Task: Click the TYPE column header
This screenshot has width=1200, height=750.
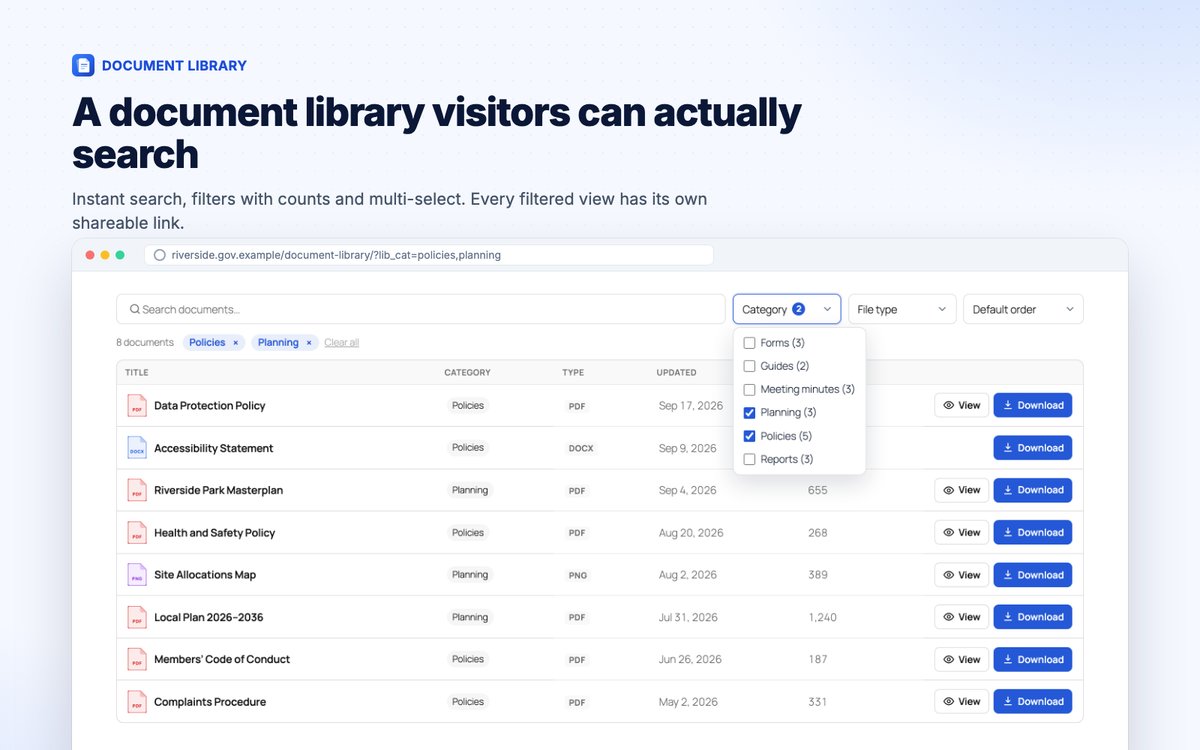Action: [x=573, y=373]
